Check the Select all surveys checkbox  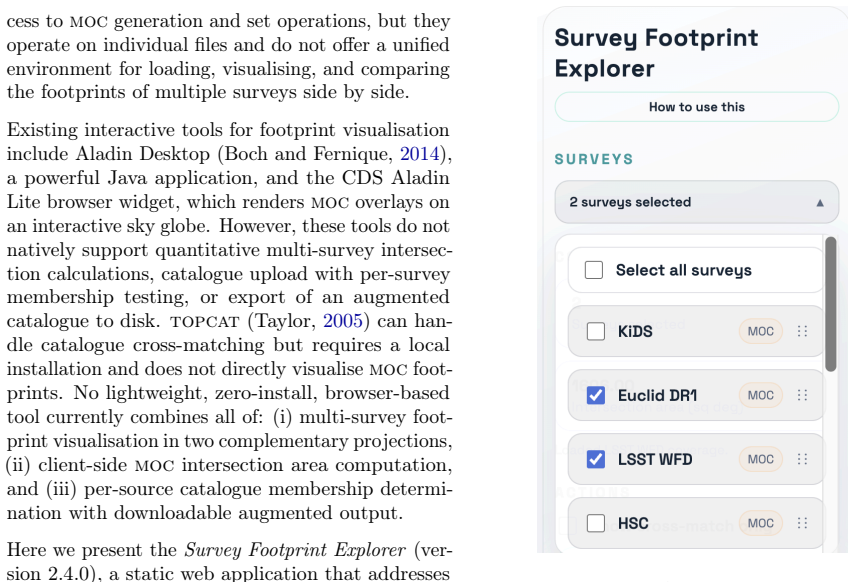point(594,269)
